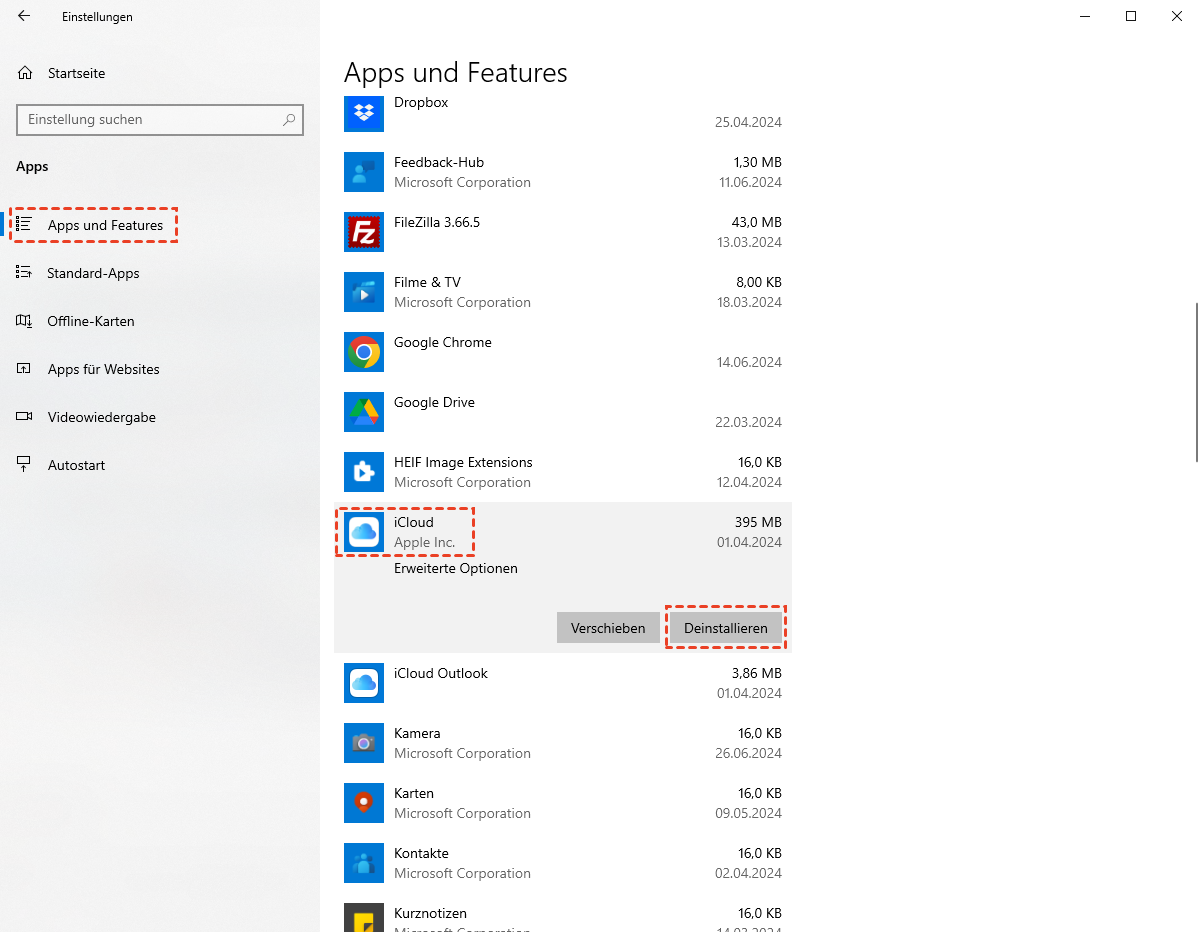Click the Einstellung suchen search field
Image resolution: width=1200 pixels, height=932 pixels.
coord(150,119)
